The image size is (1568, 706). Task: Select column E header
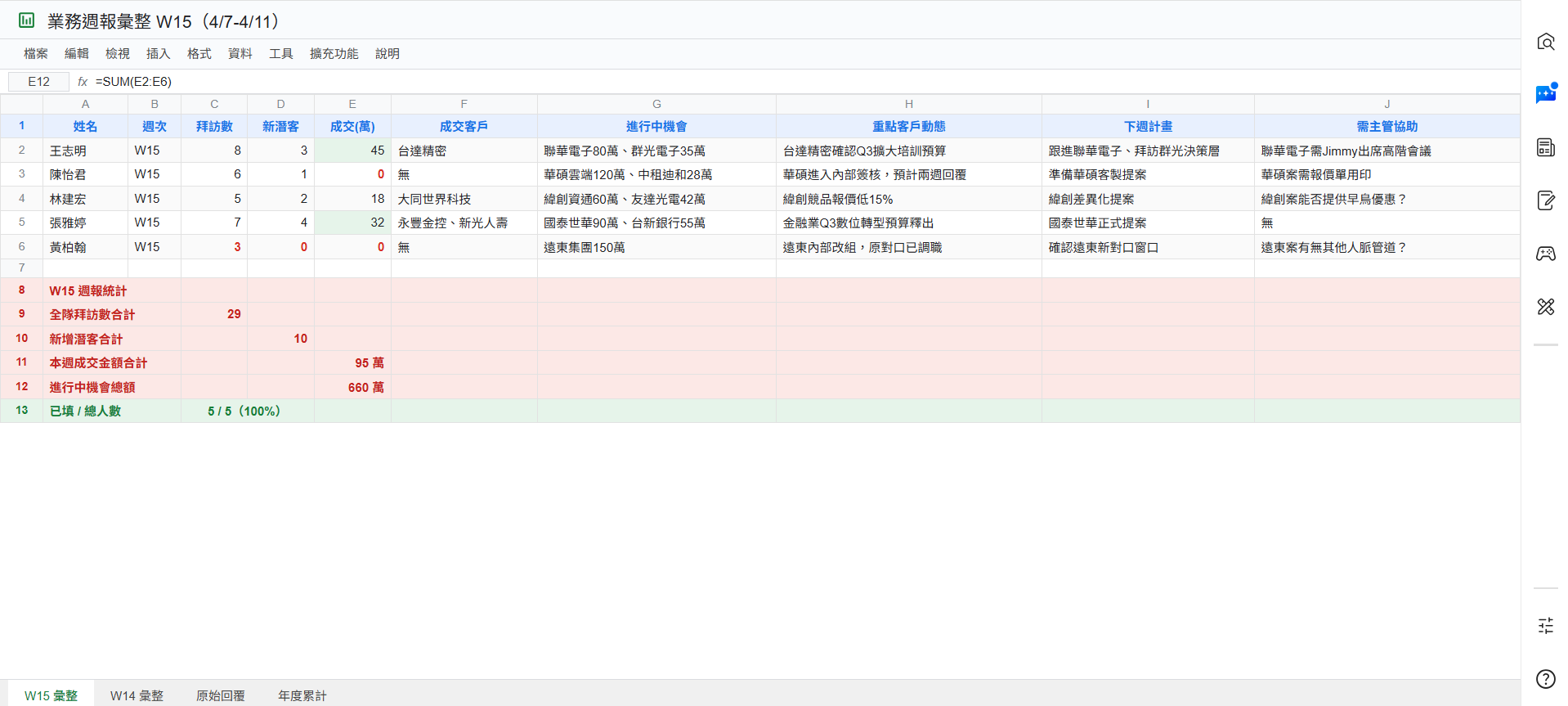[x=352, y=104]
